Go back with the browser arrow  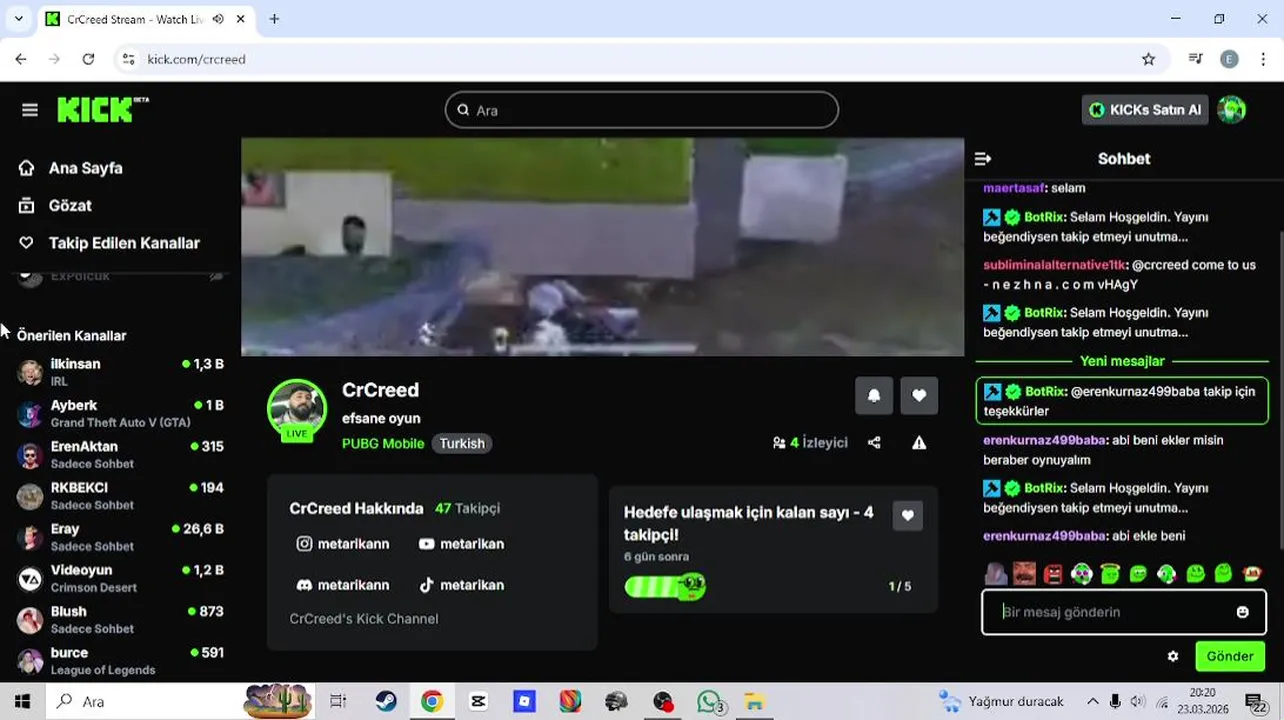coord(21,59)
